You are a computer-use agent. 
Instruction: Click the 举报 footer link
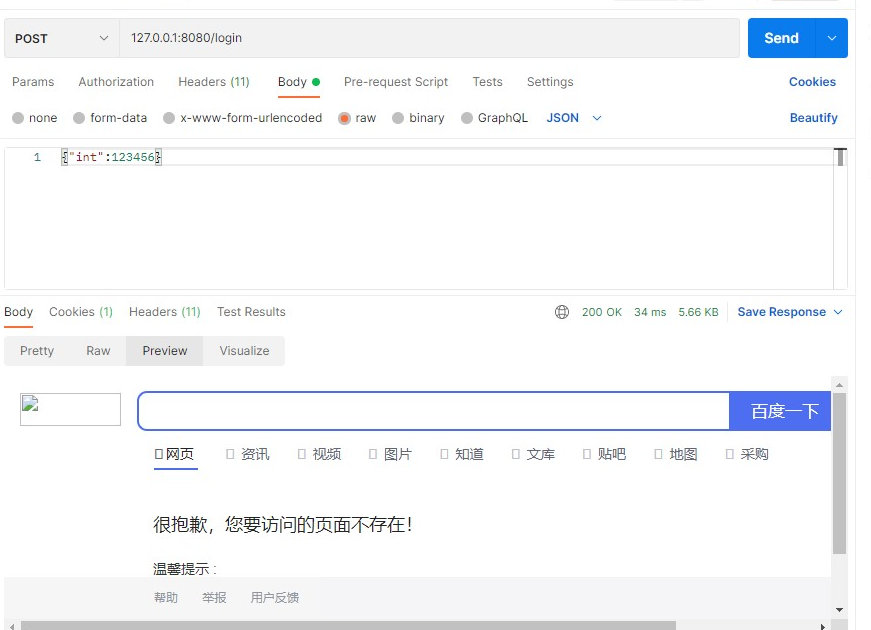214,598
